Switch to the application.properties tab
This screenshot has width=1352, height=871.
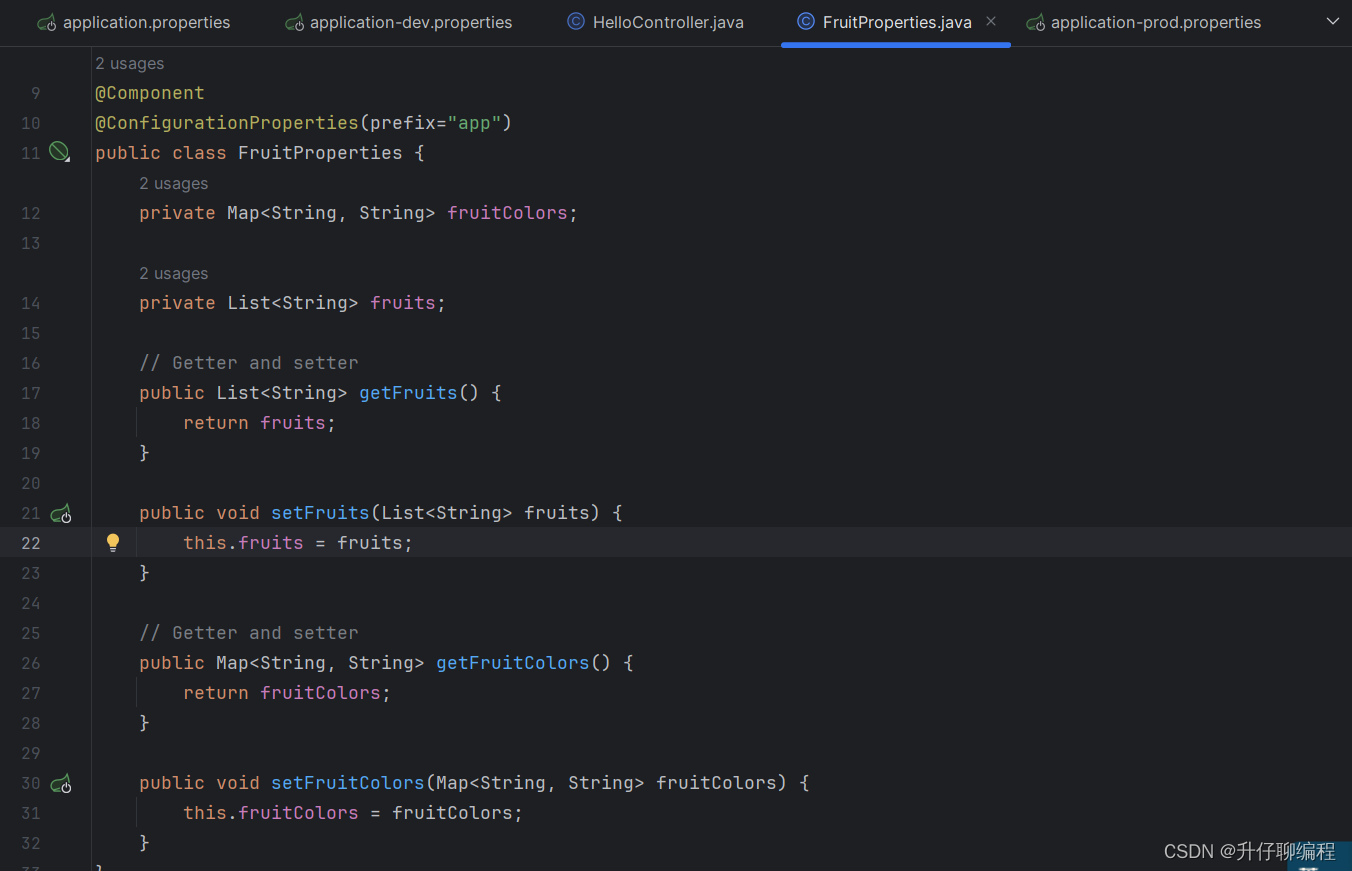tap(134, 22)
